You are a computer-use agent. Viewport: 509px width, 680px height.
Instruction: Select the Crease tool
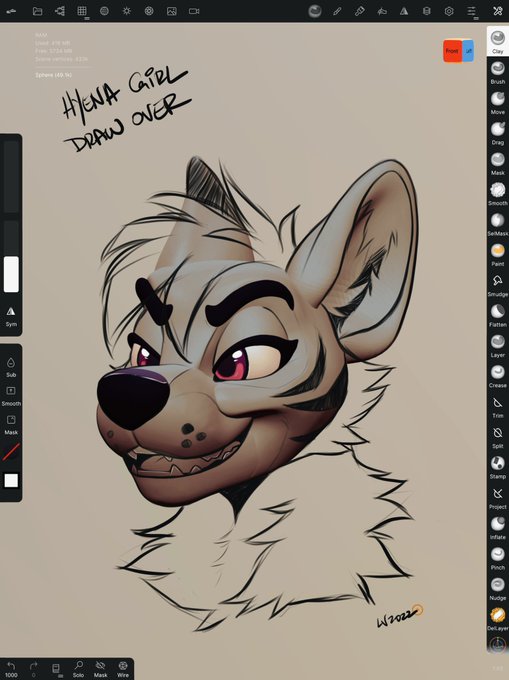(x=498, y=375)
